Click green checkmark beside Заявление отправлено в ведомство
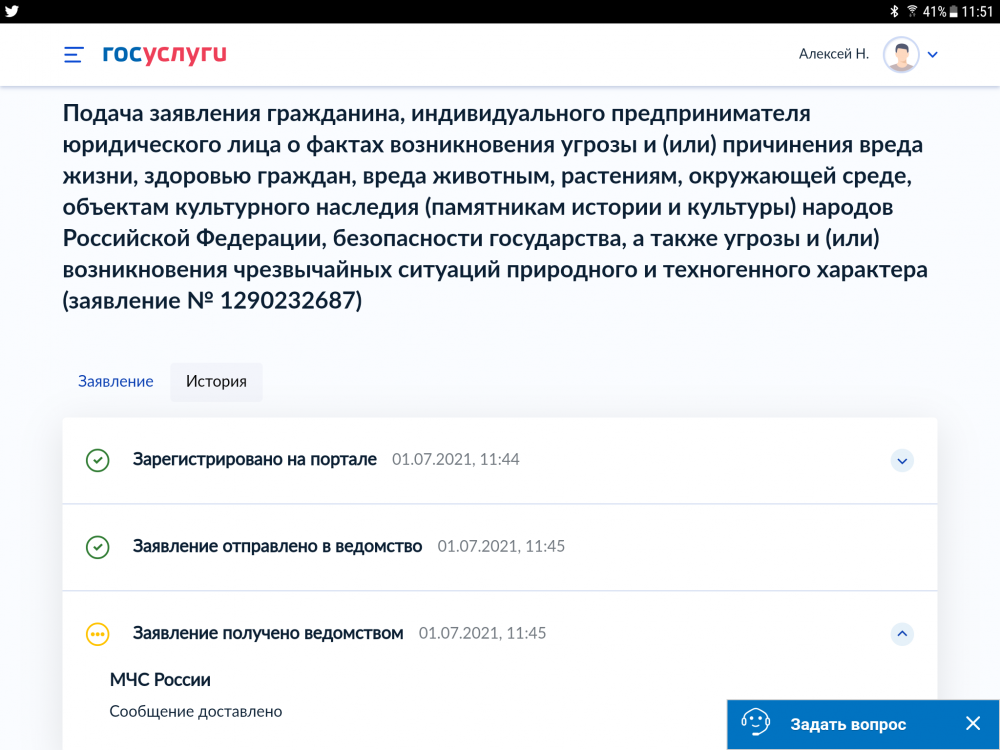 tap(97, 547)
